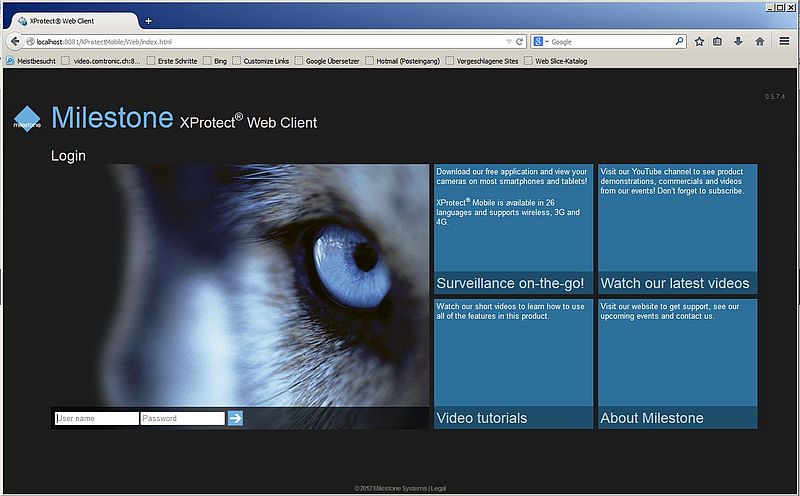Close the browser window
The width and height of the screenshot is (800, 496).
[790, 8]
